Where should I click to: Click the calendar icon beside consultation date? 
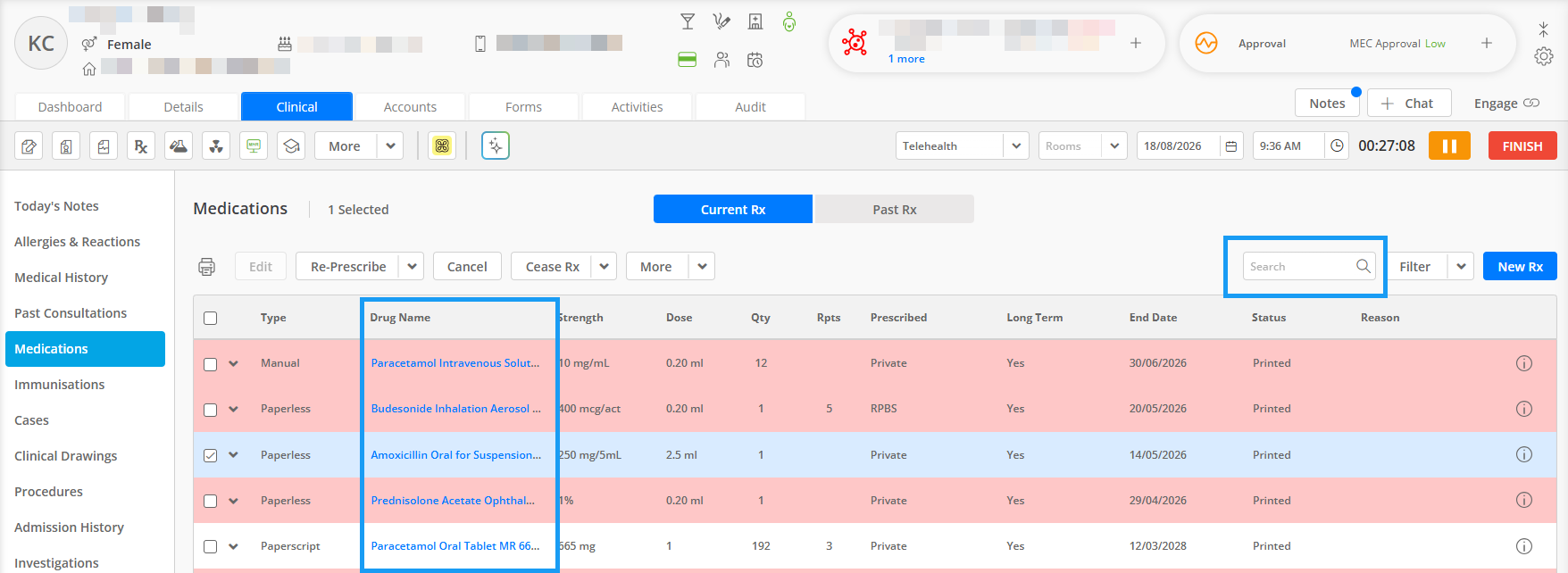tap(1231, 146)
